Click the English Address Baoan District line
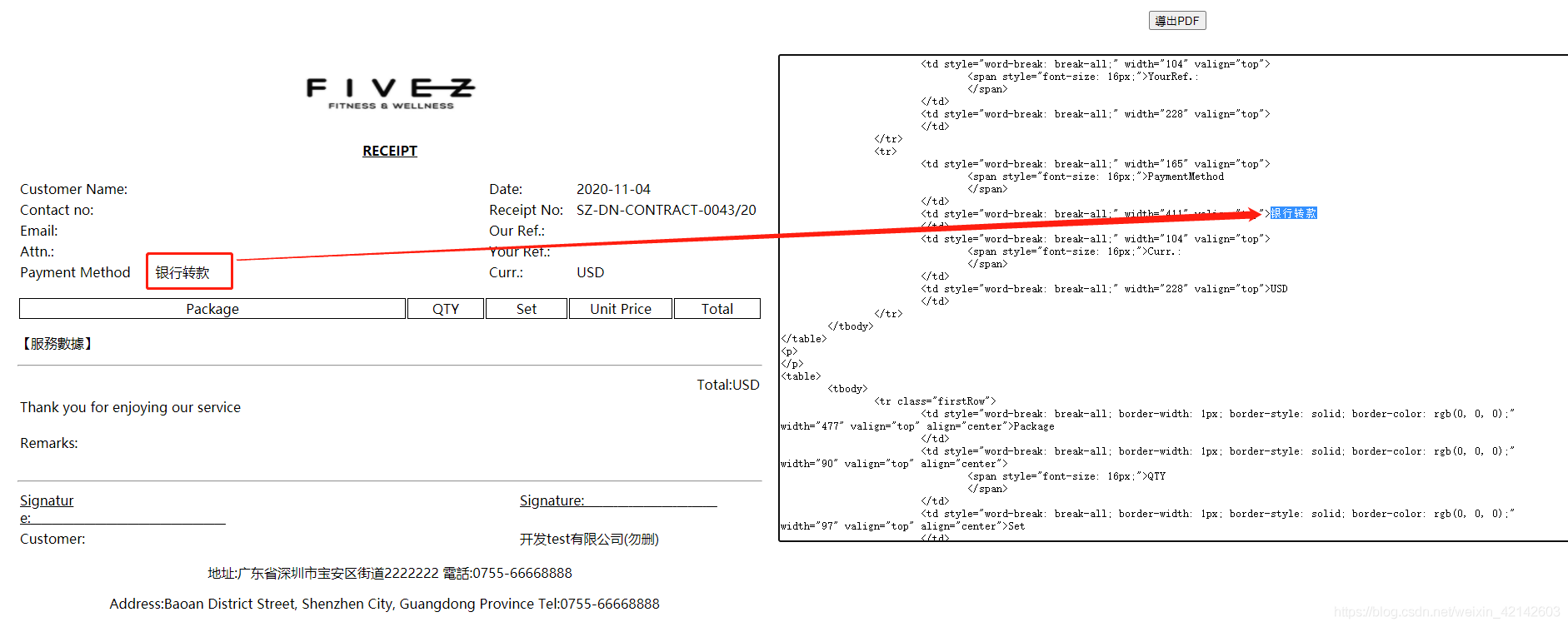Viewport: 1568px width, 627px height. point(384,604)
